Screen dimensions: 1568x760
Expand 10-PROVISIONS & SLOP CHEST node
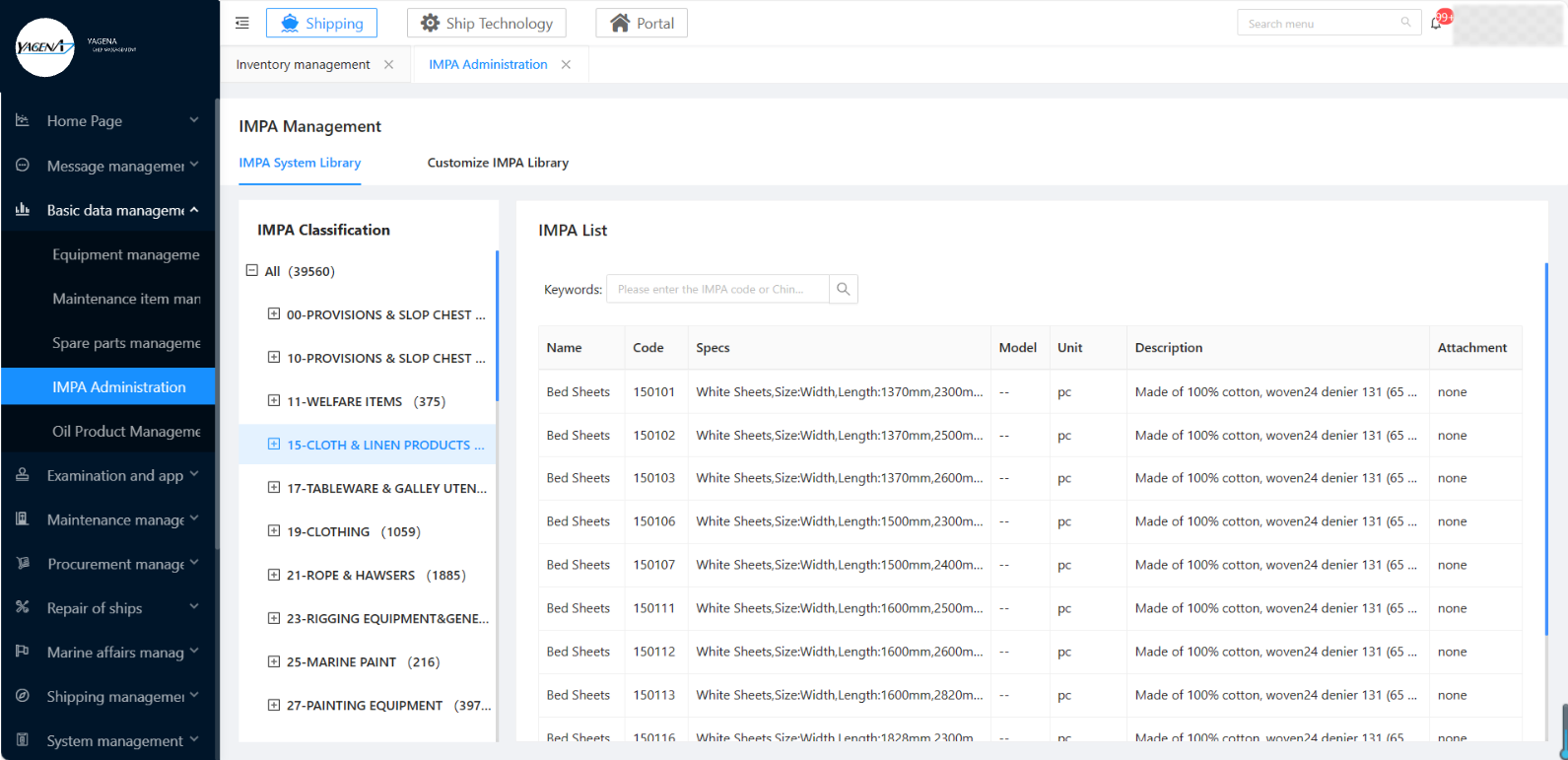point(274,358)
